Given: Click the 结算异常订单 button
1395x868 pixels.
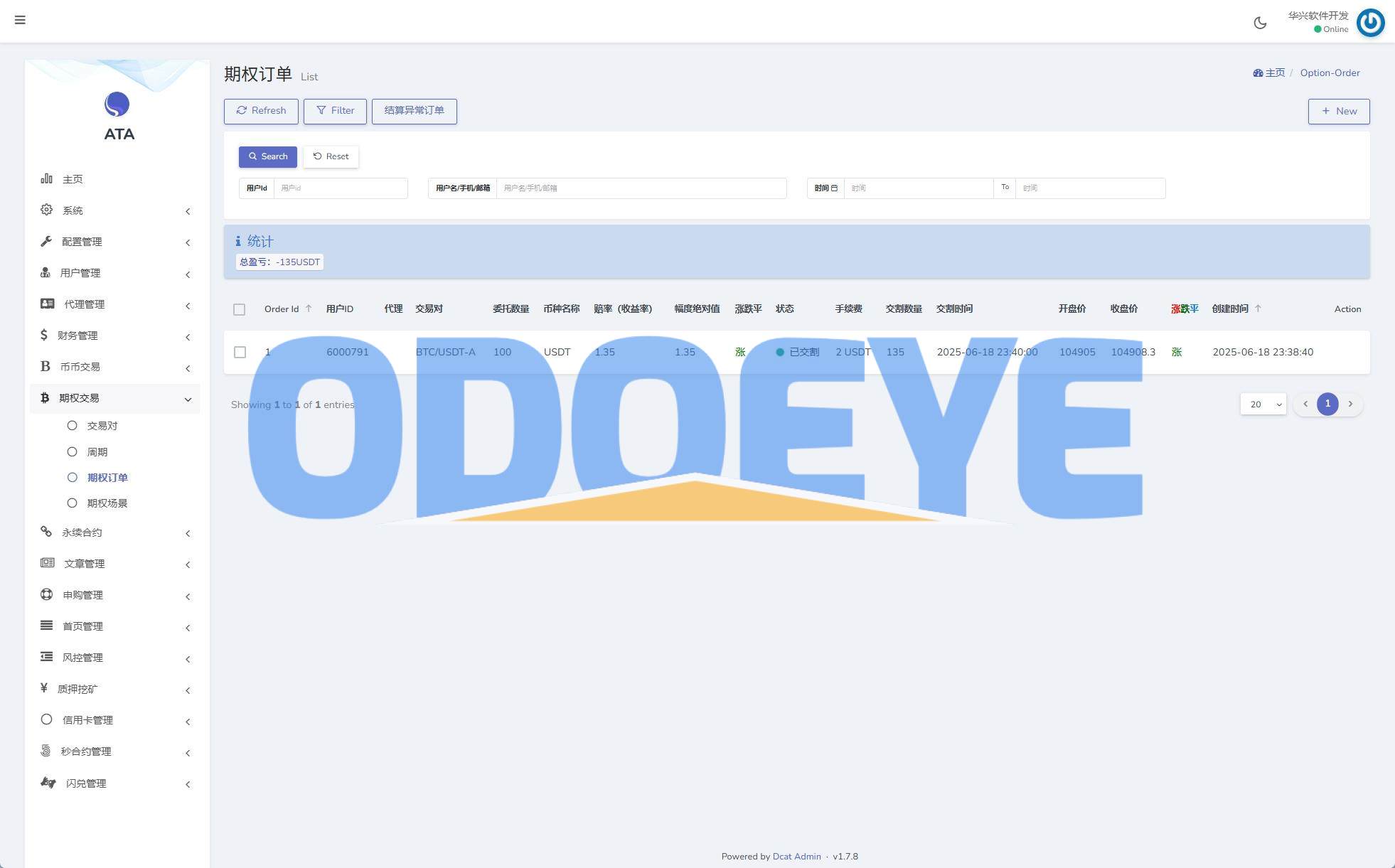Looking at the screenshot, I should click(x=414, y=111).
